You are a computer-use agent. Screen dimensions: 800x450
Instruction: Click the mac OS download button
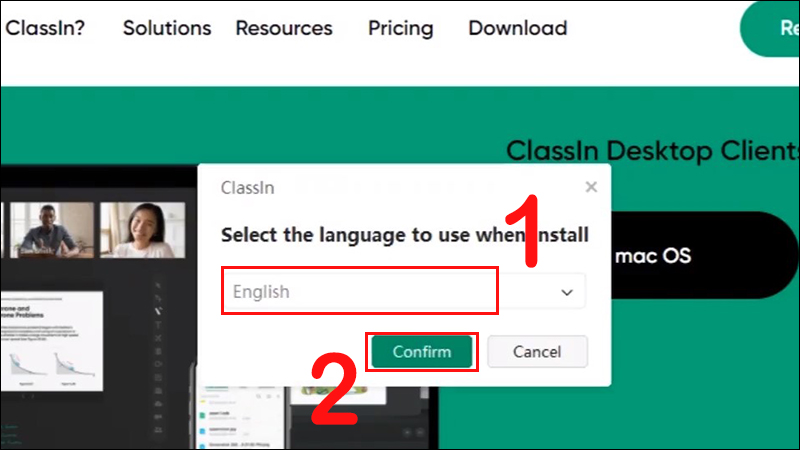click(704, 255)
